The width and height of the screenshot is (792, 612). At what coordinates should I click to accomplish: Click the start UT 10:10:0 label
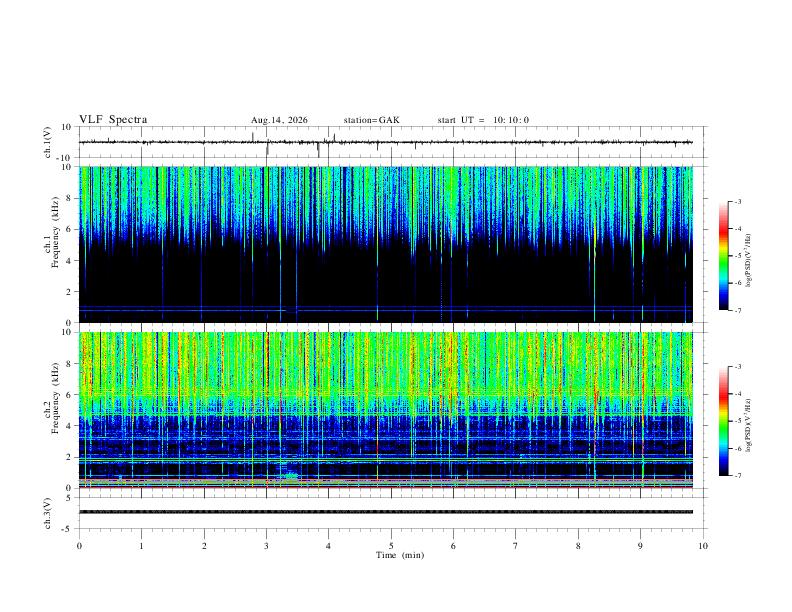pyautogui.click(x=483, y=120)
